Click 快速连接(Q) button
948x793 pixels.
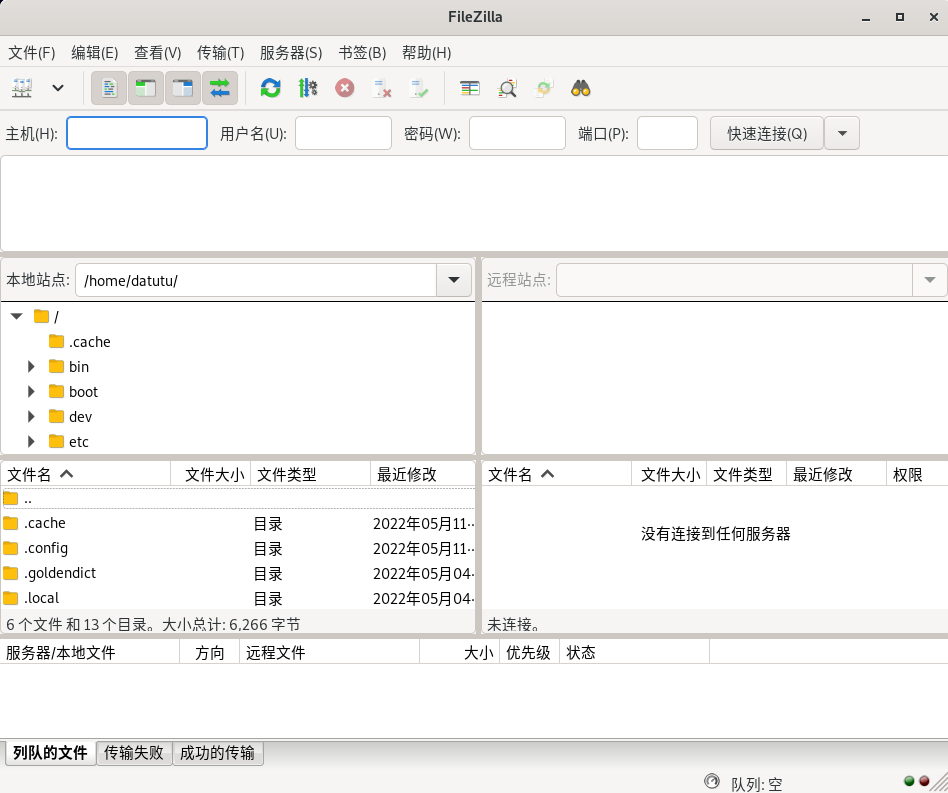tap(767, 133)
